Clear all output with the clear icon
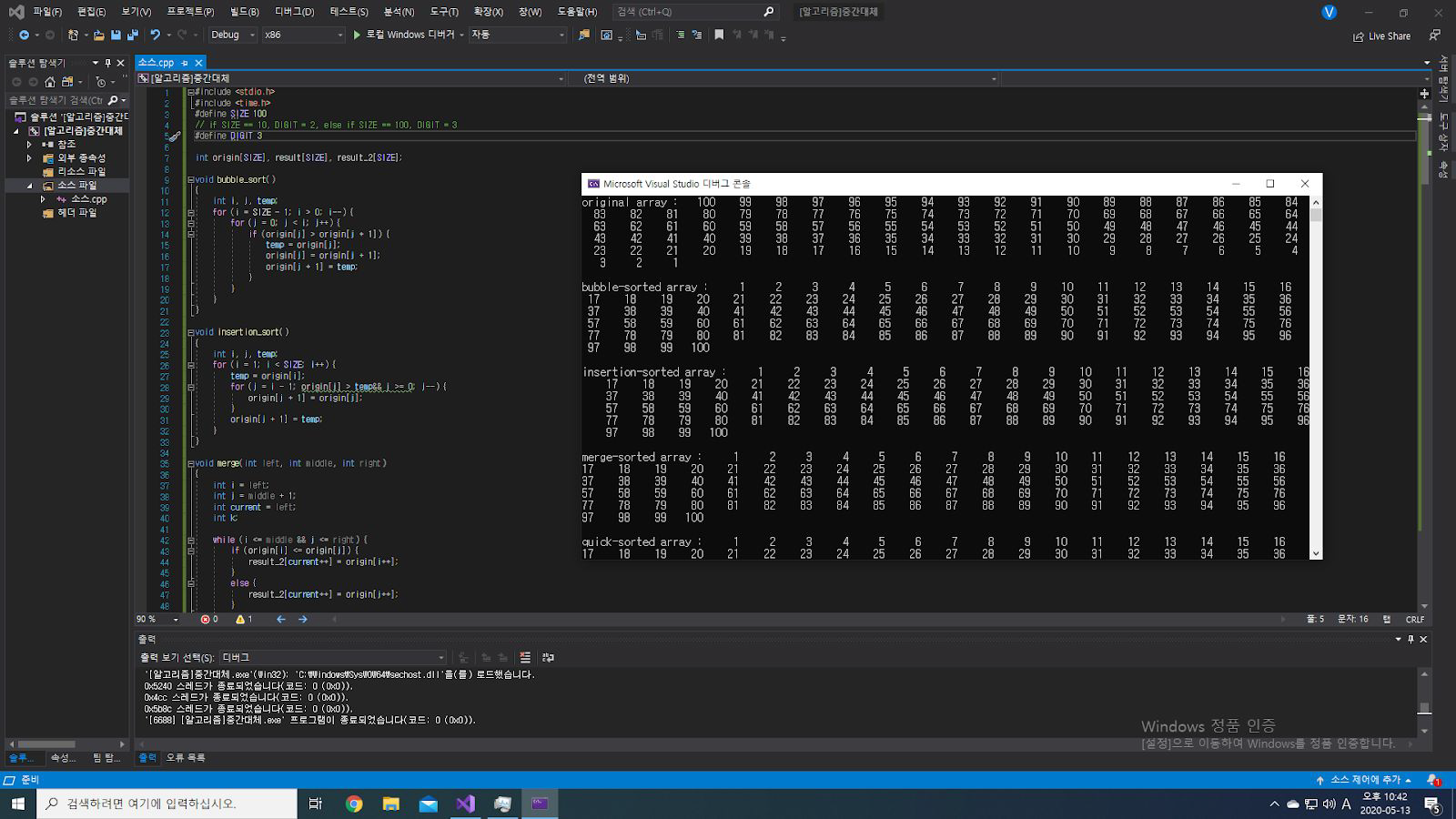Viewport: 1456px width, 819px height. [525, 657]
